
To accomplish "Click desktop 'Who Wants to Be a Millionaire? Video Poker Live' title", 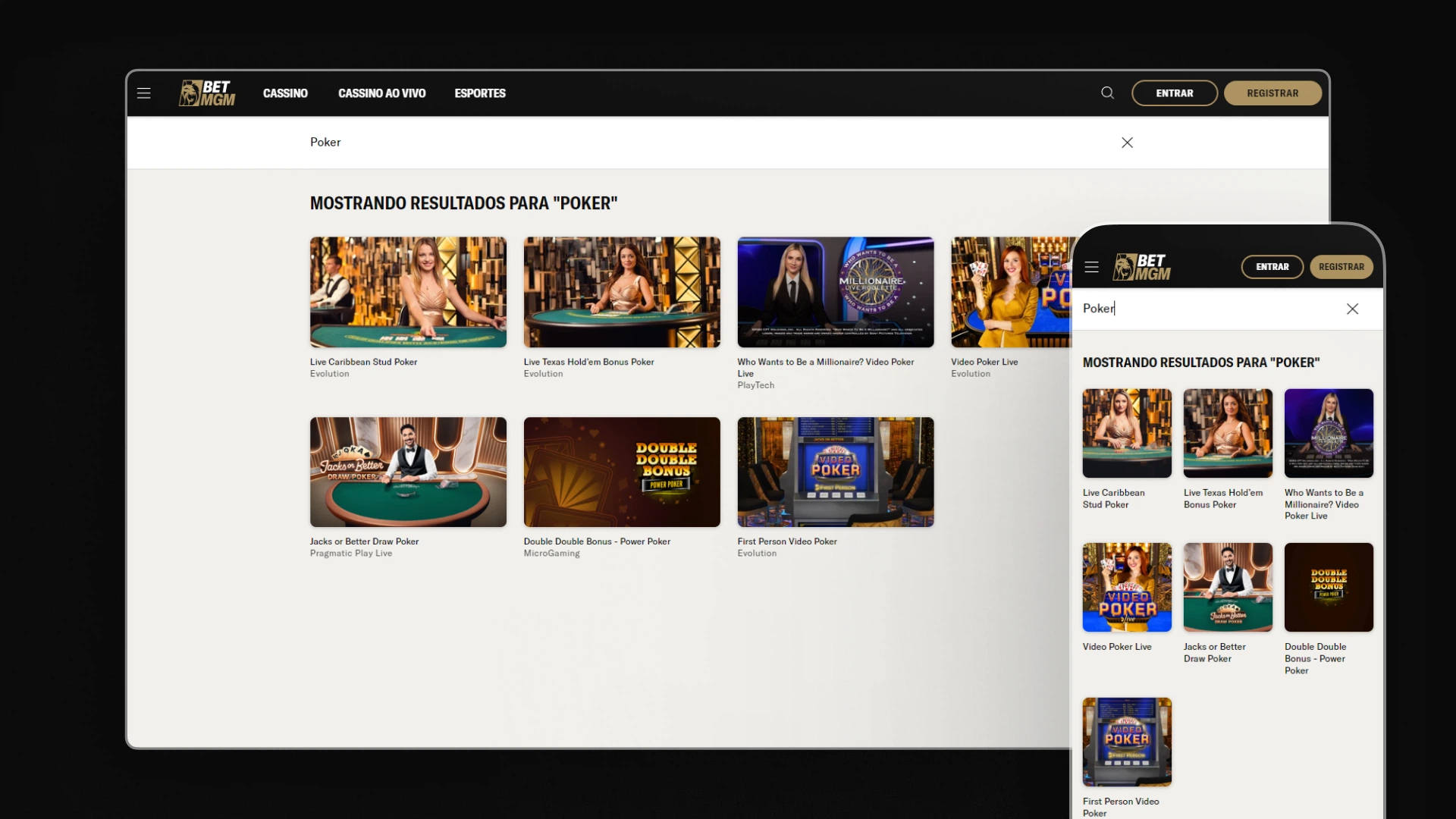I will click(x=826, y=368).
